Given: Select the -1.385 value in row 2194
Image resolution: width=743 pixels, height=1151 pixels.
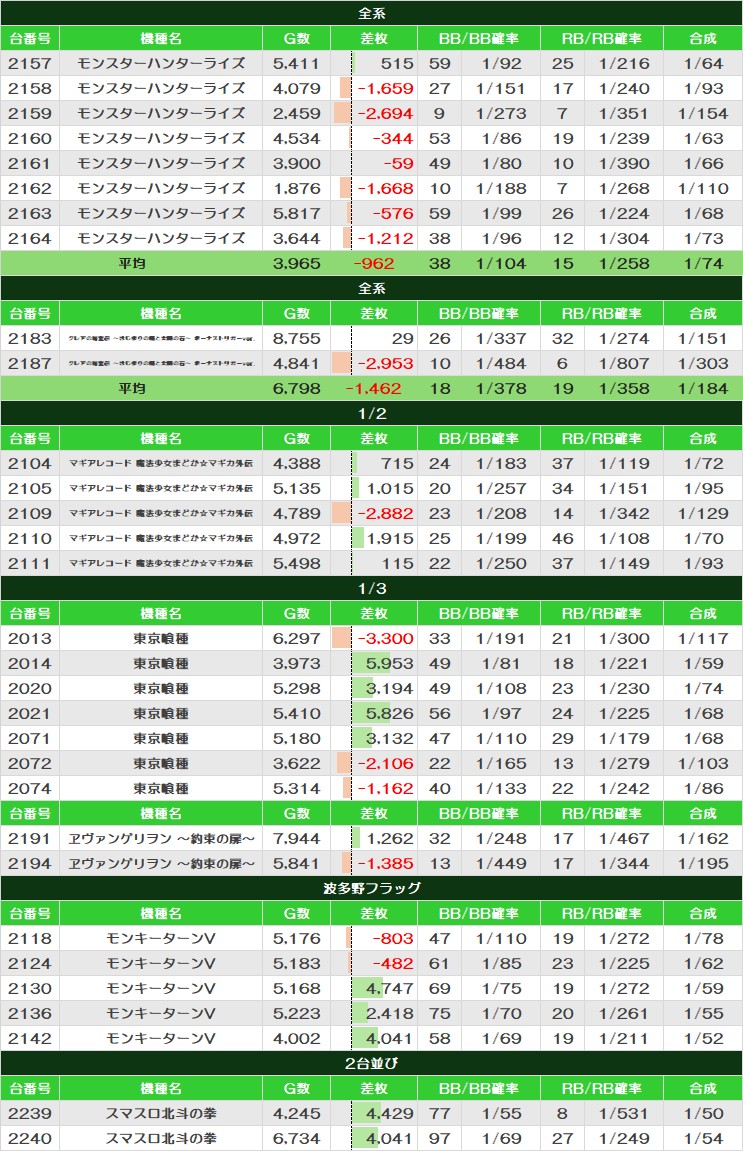Looking at the screenshot, I should [385, 863].
